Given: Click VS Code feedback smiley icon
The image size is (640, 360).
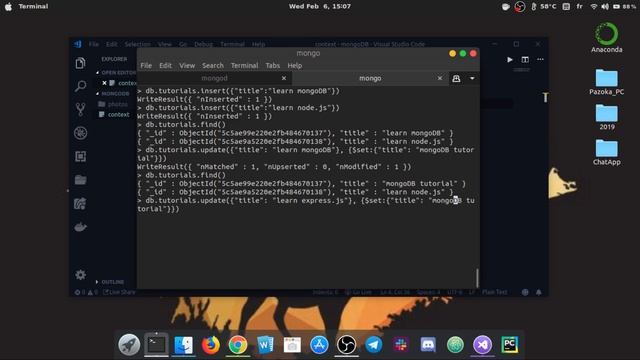Looking at the screenshot, I should (525, 292).
